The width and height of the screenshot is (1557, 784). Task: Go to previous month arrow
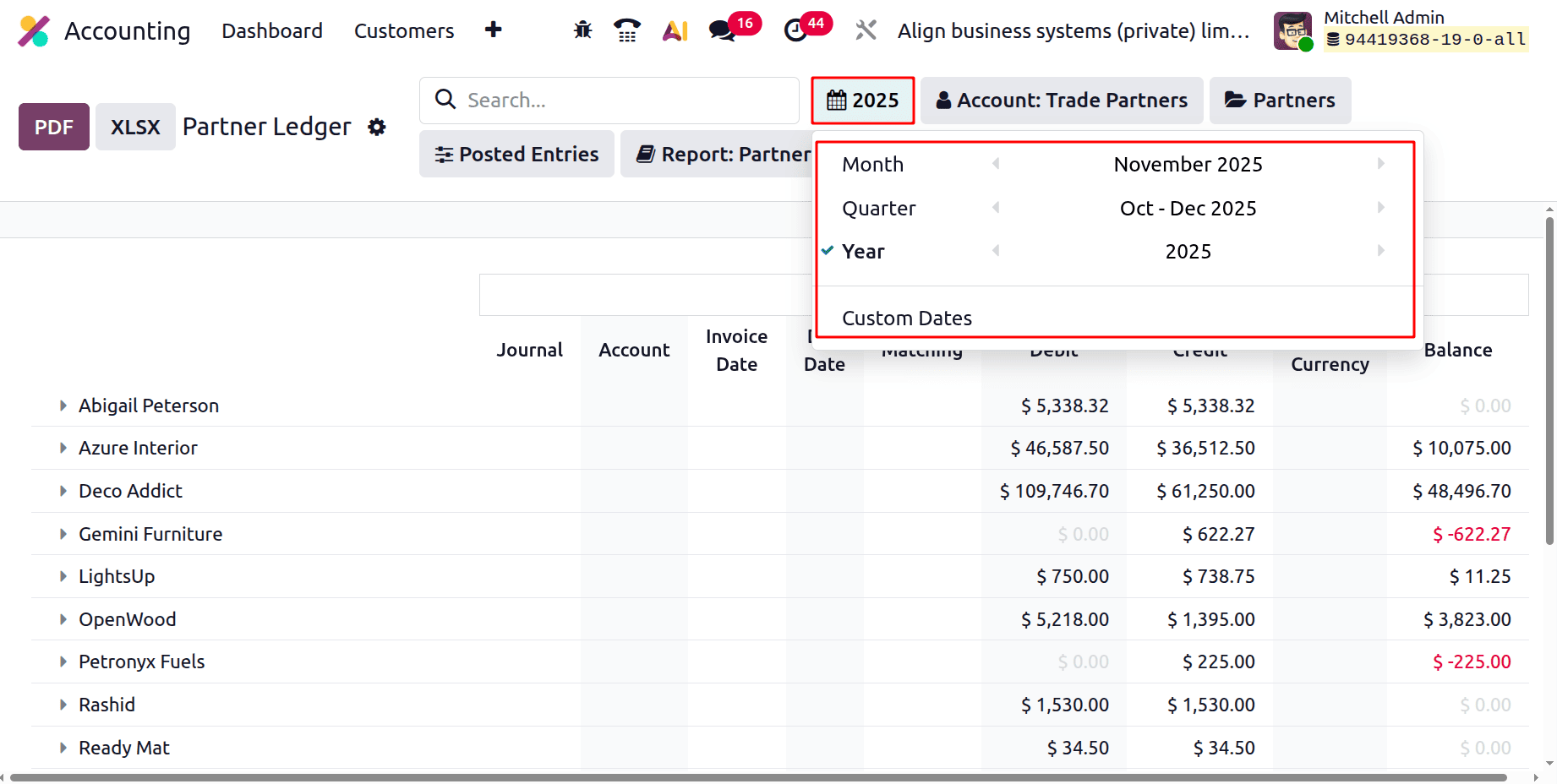996,164
